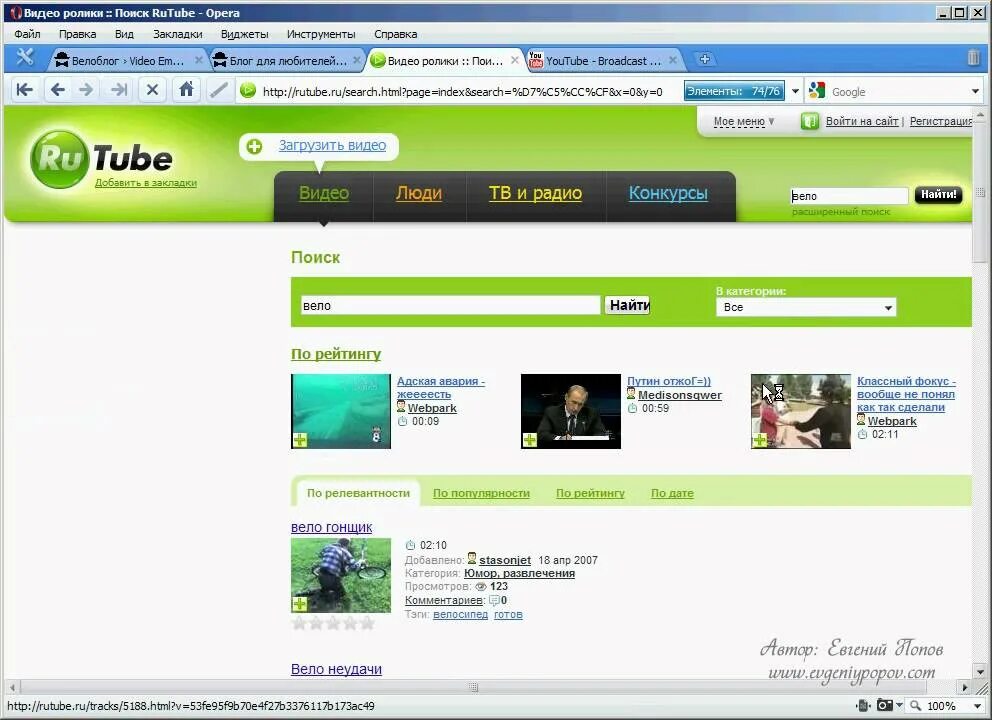Click the RuTube logo

click(x=101, y=159)
